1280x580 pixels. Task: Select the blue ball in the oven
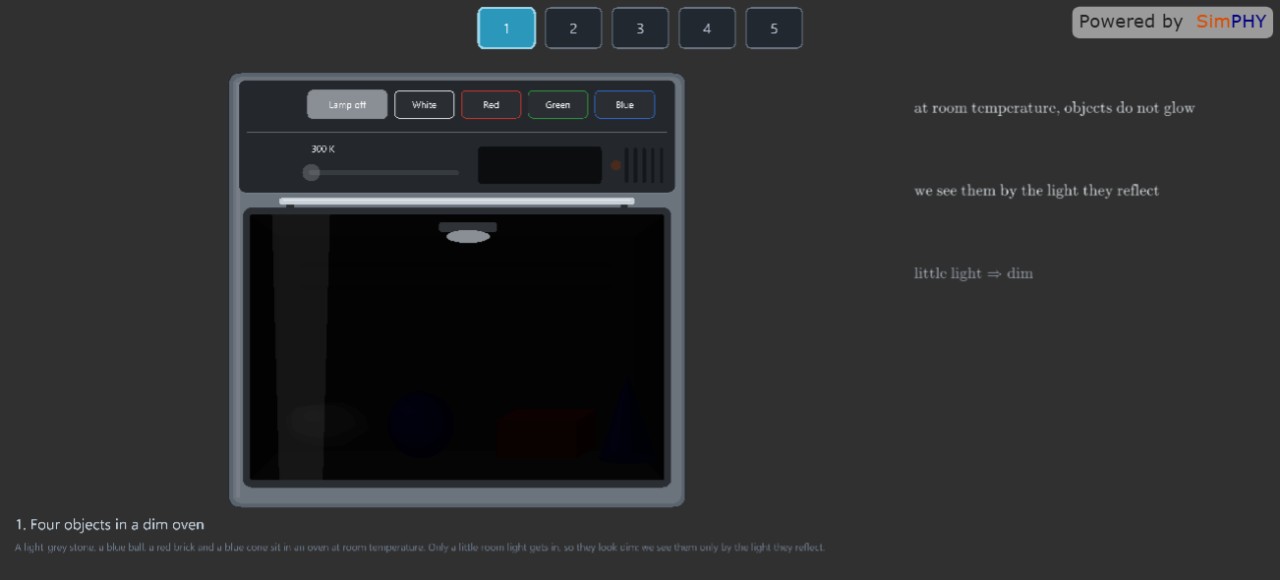pyautogui.click(x=421, y=424)
